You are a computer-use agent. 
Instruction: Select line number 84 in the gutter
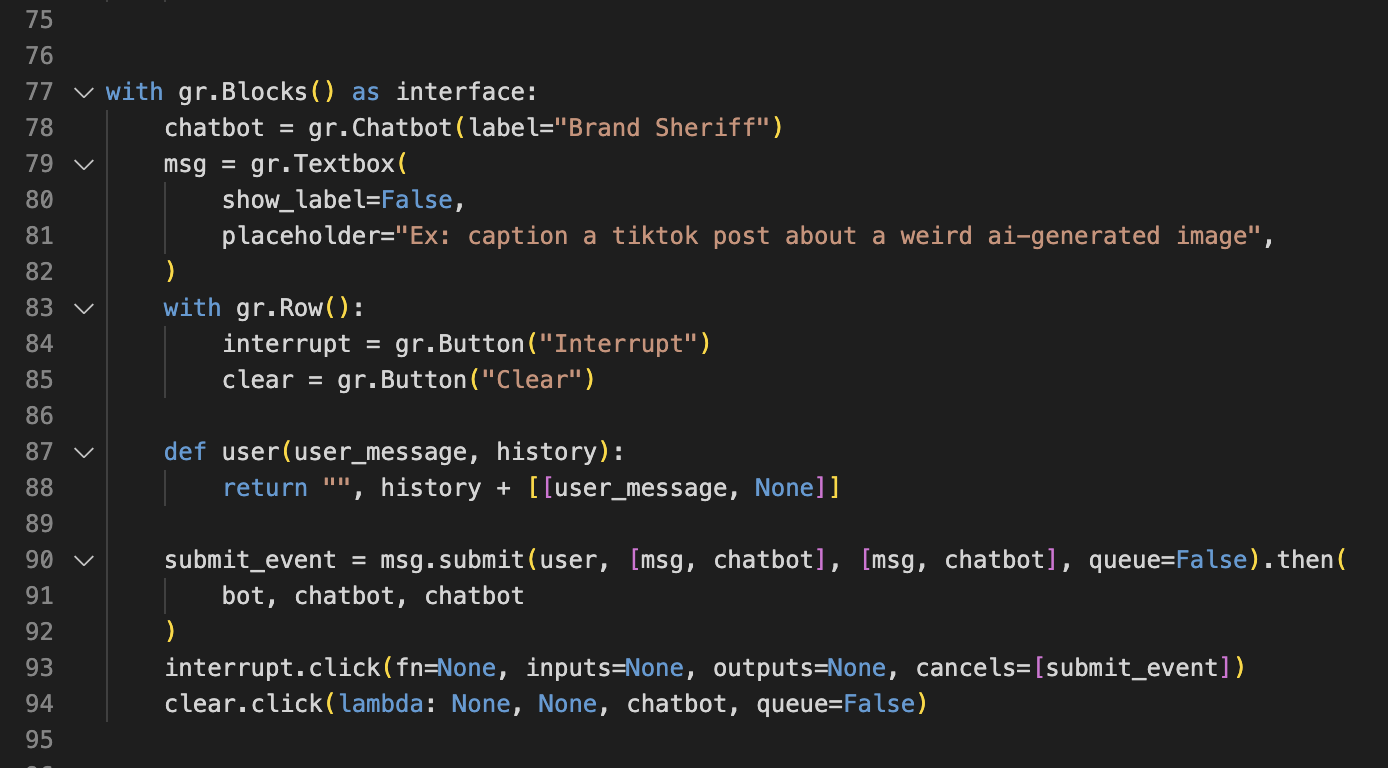(39, 344)
